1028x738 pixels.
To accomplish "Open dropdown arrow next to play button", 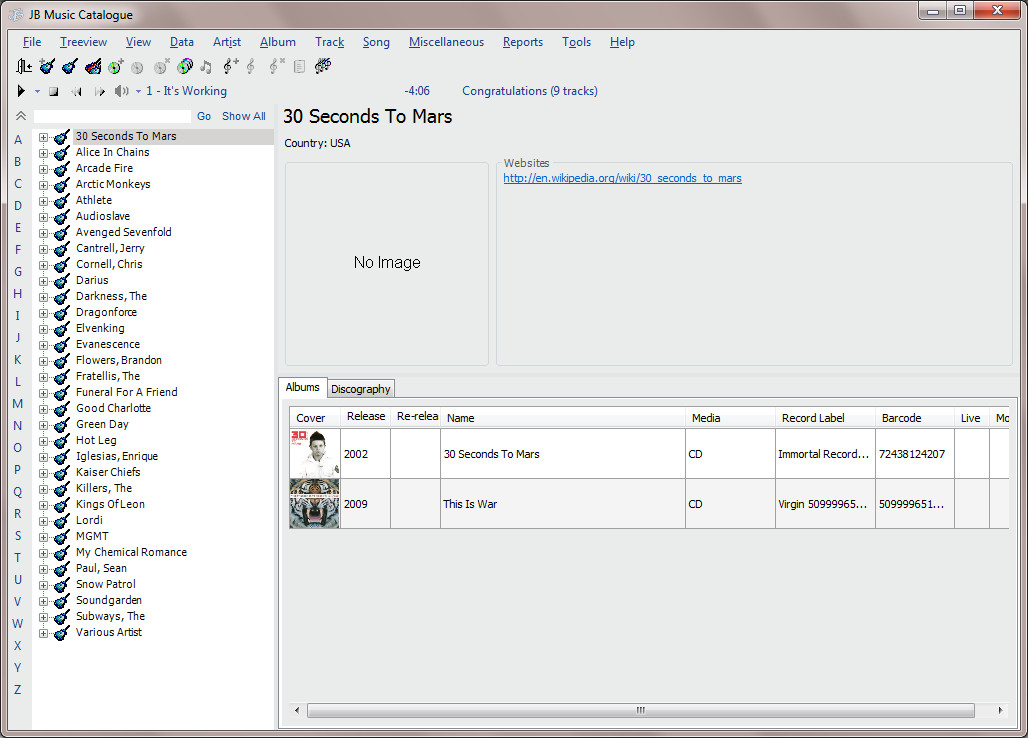I will pyautogui.click(x=37, y=92).
